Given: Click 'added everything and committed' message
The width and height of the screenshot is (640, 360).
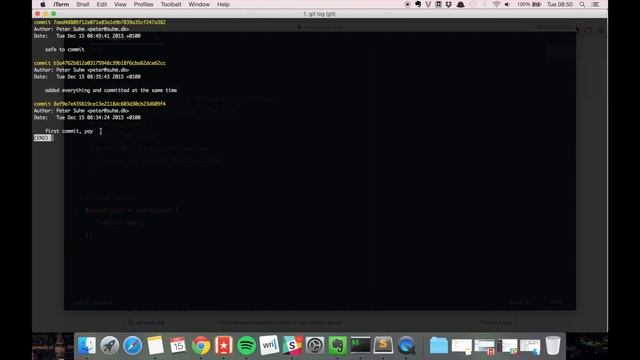Looking at the screenshot, I should tap(111, 90).
